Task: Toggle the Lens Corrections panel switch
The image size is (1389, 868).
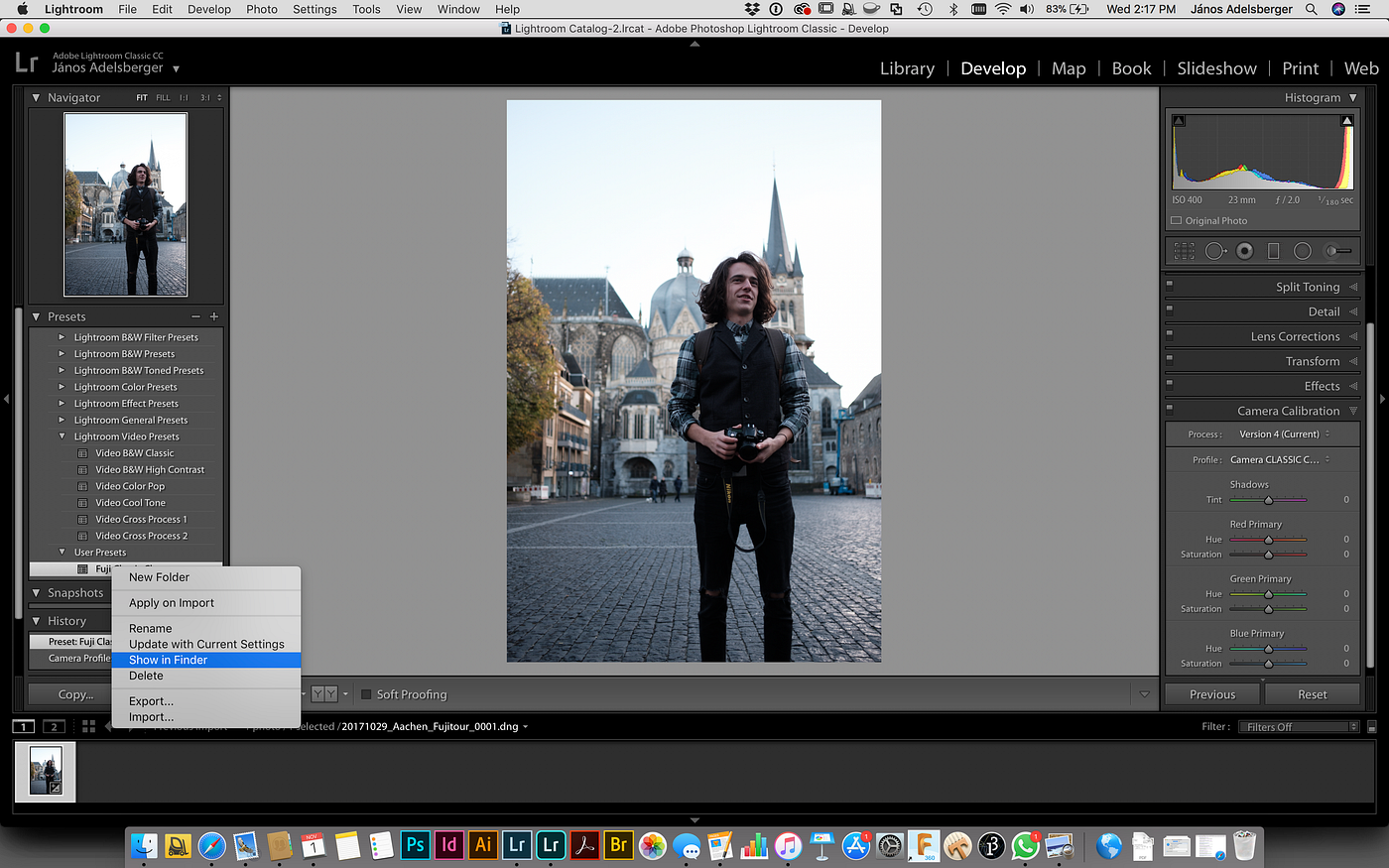Action: 1170,334
